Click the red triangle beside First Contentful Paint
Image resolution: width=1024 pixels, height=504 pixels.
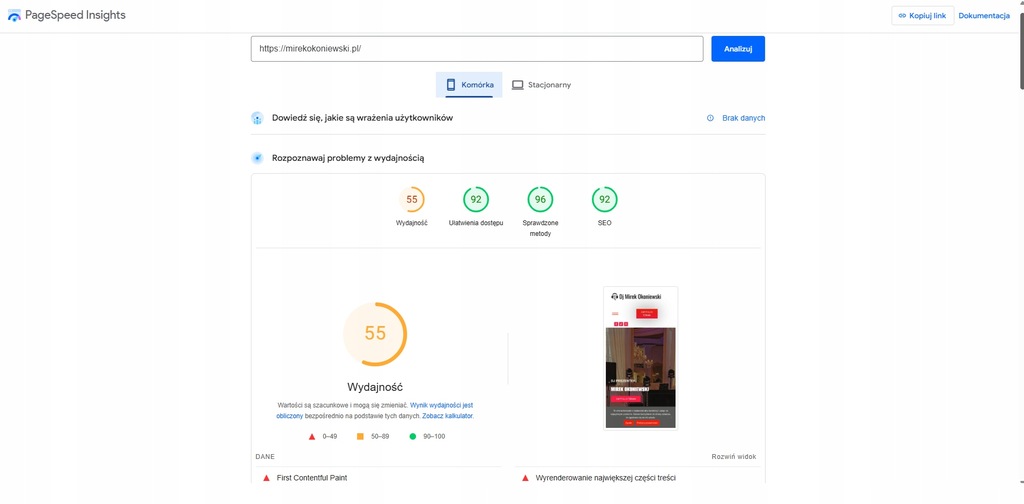(x=266, y=478)
